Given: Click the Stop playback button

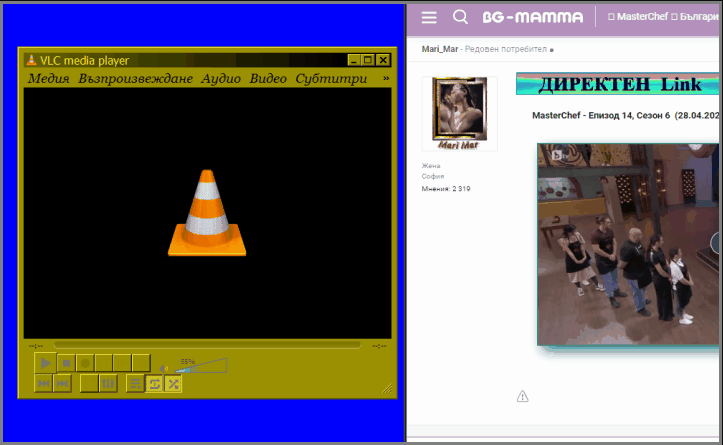Looking at the screenshot, I should [65, 363].
